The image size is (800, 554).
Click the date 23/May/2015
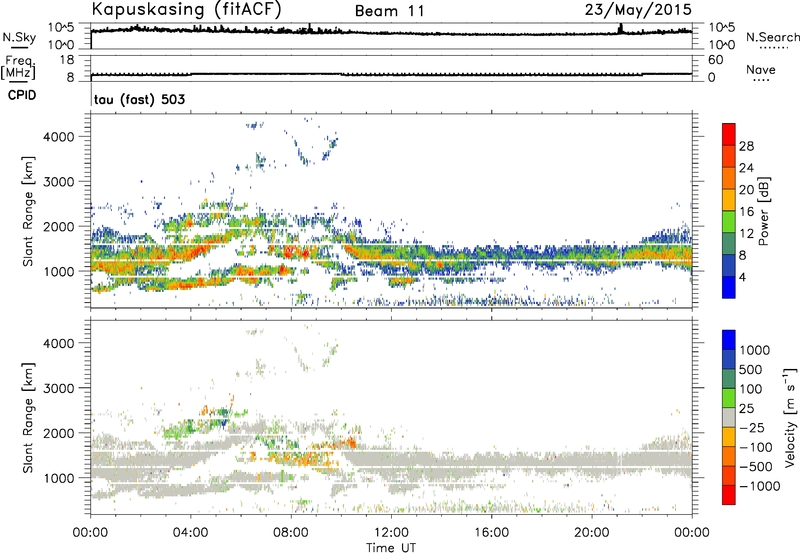point(638,10)
